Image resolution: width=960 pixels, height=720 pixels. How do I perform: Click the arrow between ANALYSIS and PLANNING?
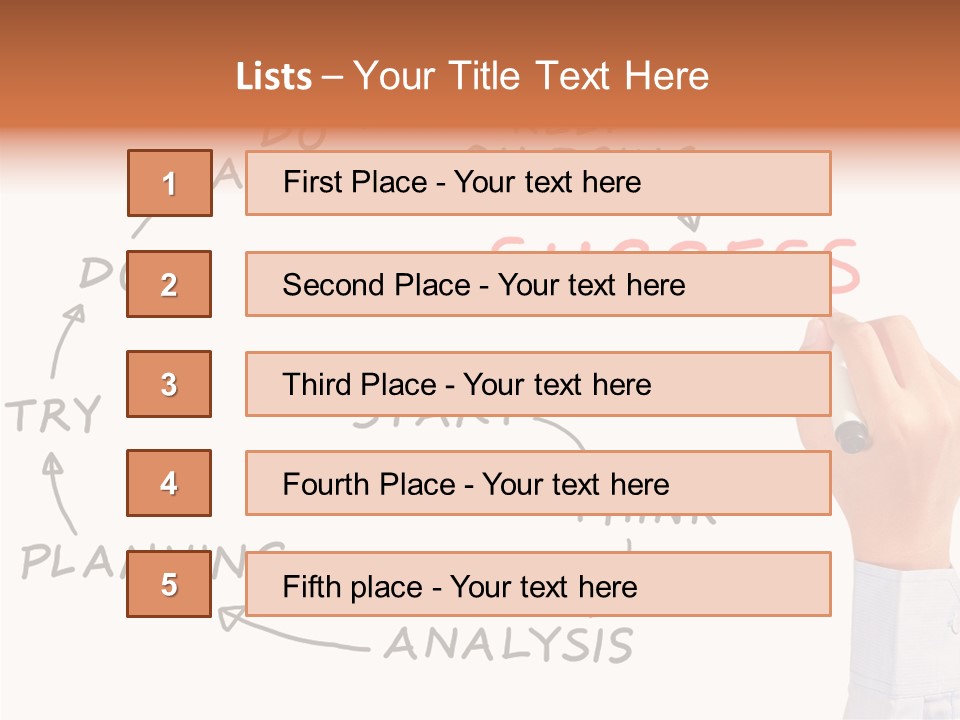[293, 628]
